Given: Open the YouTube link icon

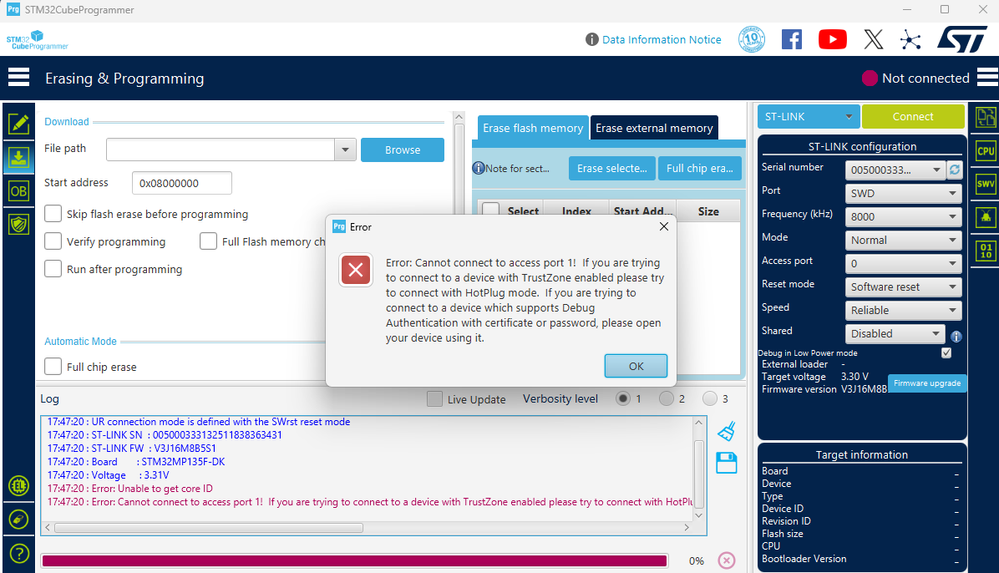Looking at the screenshot, I should pos(833,40).
